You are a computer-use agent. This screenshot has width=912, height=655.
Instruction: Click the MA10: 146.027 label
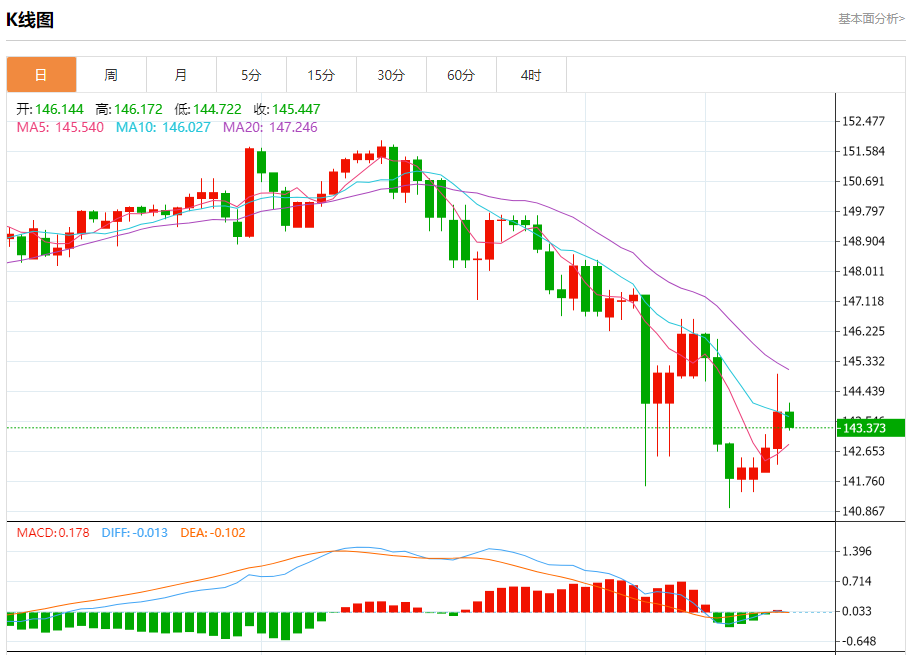[x=163, y=127]
